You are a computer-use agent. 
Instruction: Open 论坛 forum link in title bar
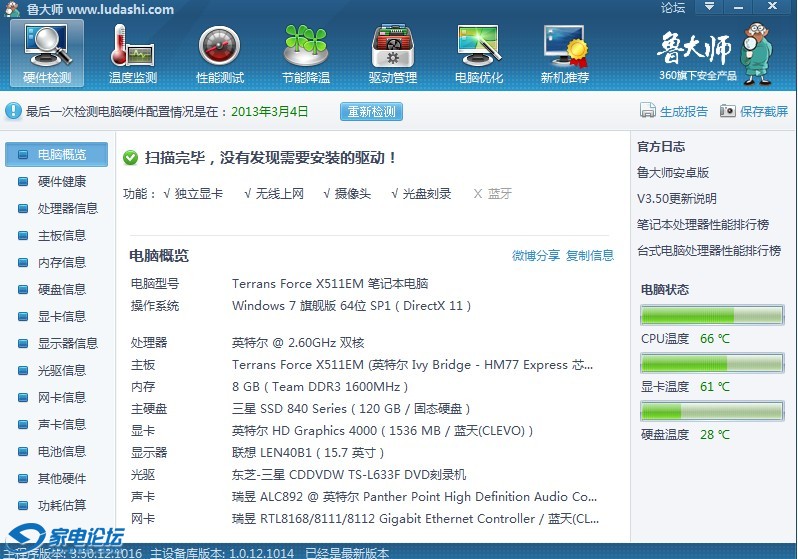click(x=673, y=8)
